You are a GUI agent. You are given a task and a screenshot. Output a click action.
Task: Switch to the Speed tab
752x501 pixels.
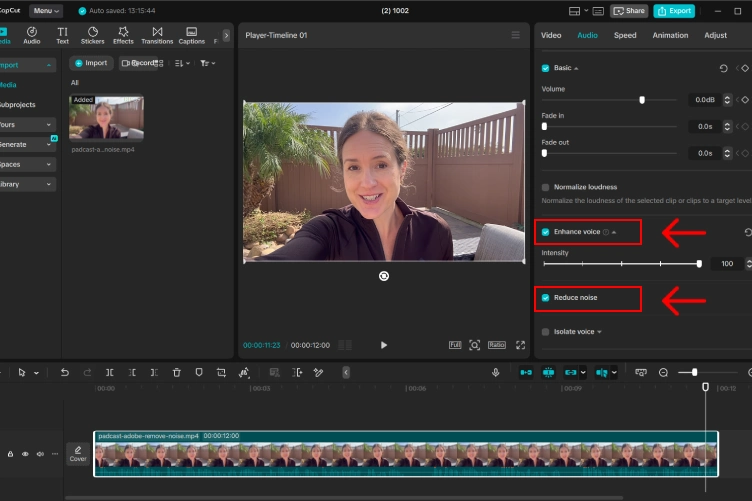click(625, 35)
